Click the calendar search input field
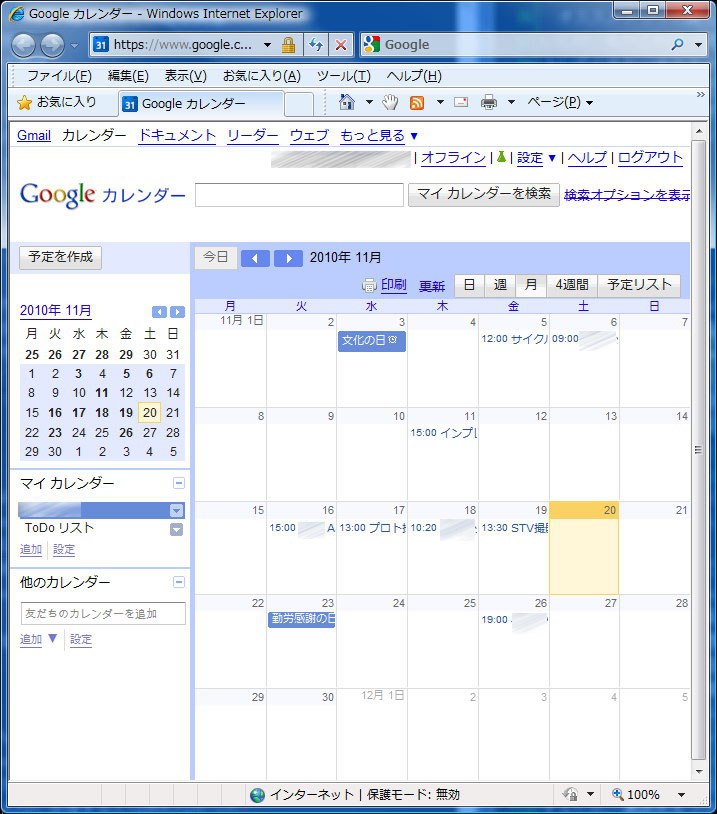Viewport: 717px width, 814px height. click(x=299, y=195)
